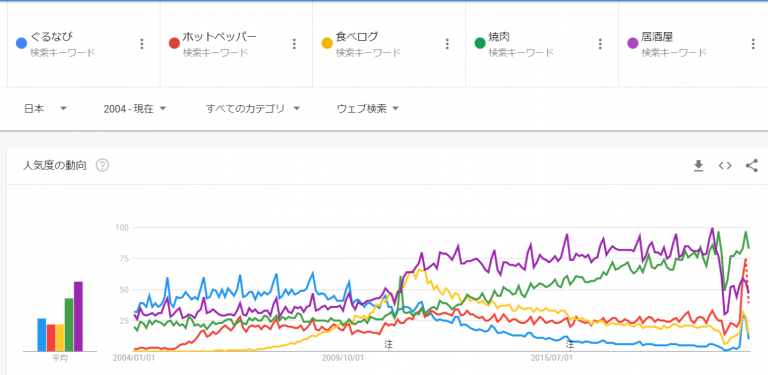Open the three-dot menu for 焼肉
Screen dimensions: 768x375
tap(600, 44)
